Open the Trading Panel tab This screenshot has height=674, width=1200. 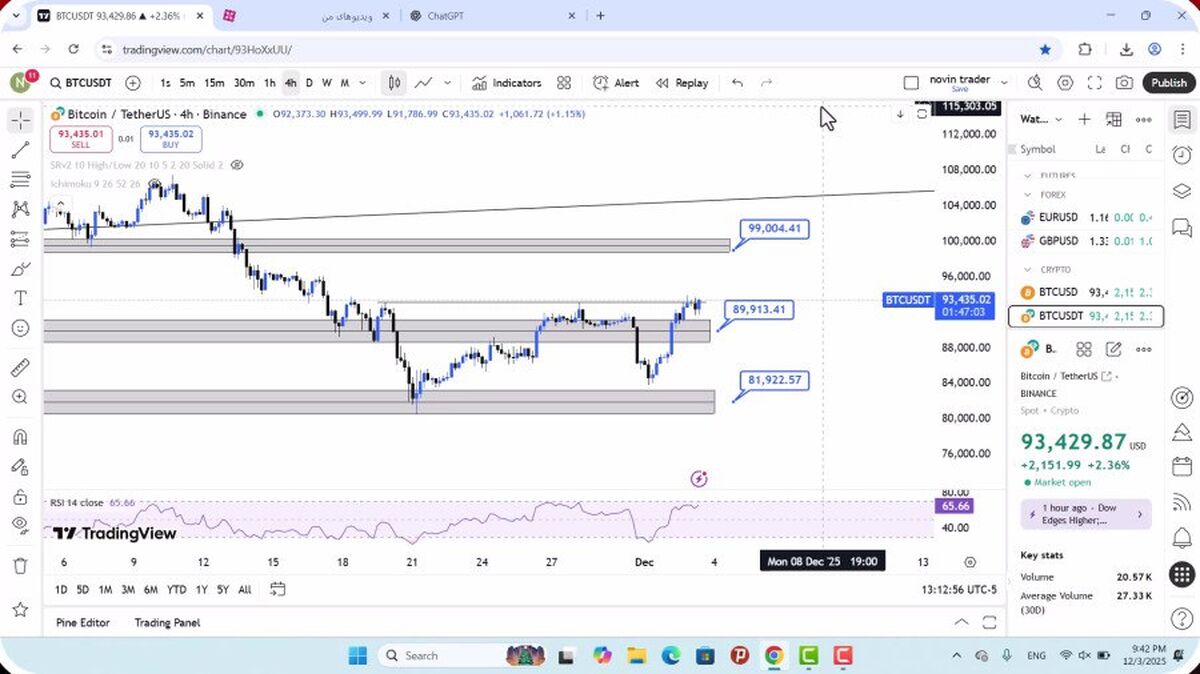tap(167, 622)
